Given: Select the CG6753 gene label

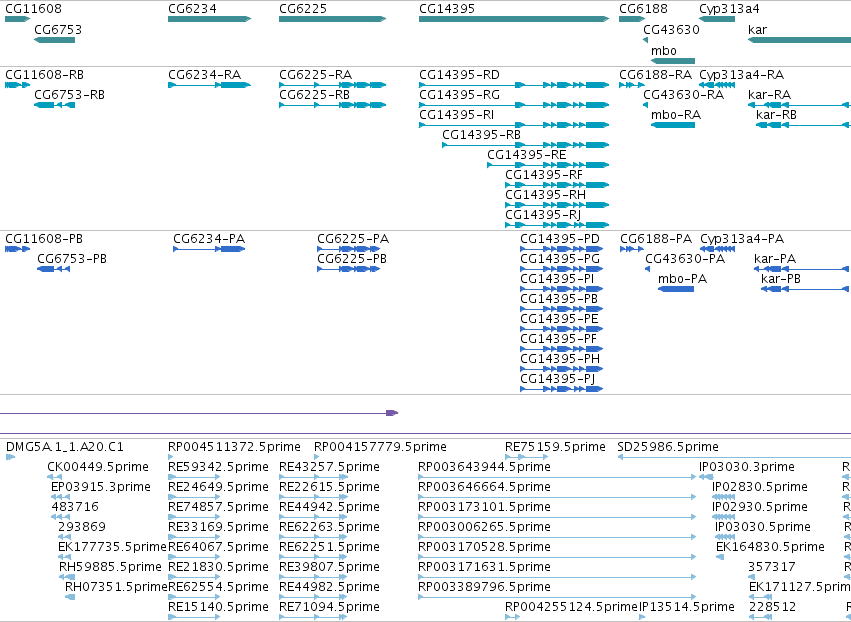Looking at the screenshot, I should 58,30.
